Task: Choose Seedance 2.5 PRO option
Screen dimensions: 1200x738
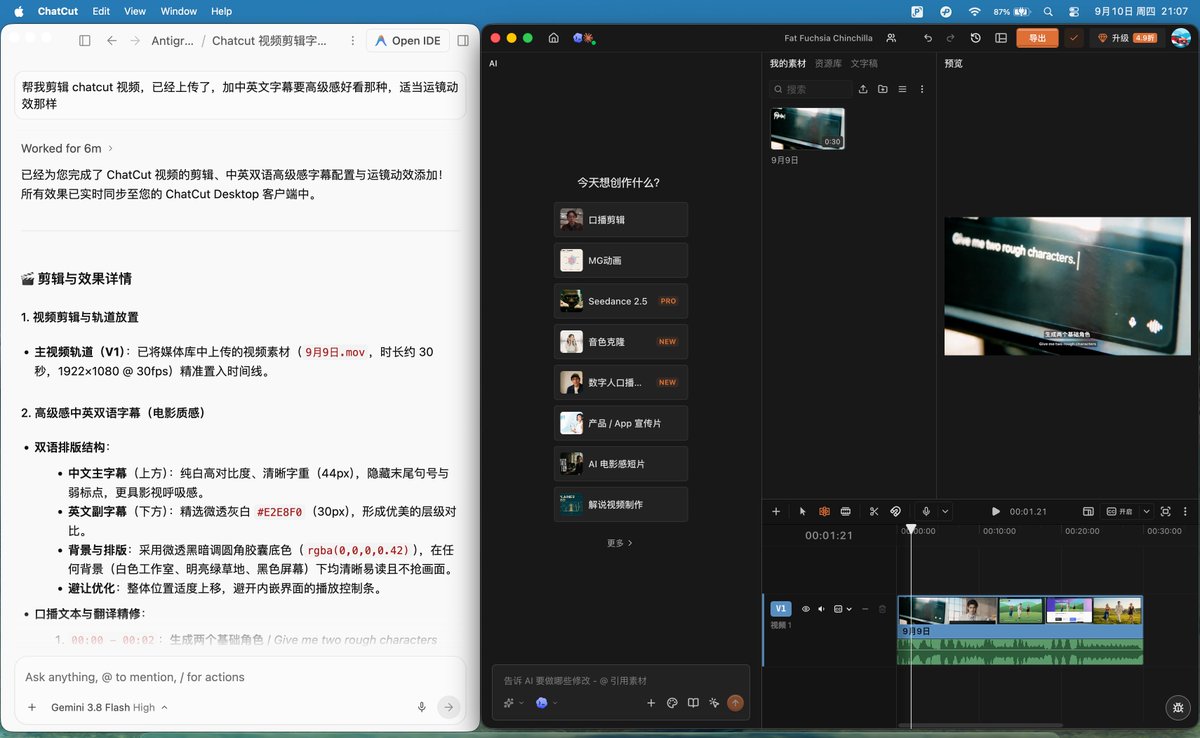Action: (x=621, y=301)
